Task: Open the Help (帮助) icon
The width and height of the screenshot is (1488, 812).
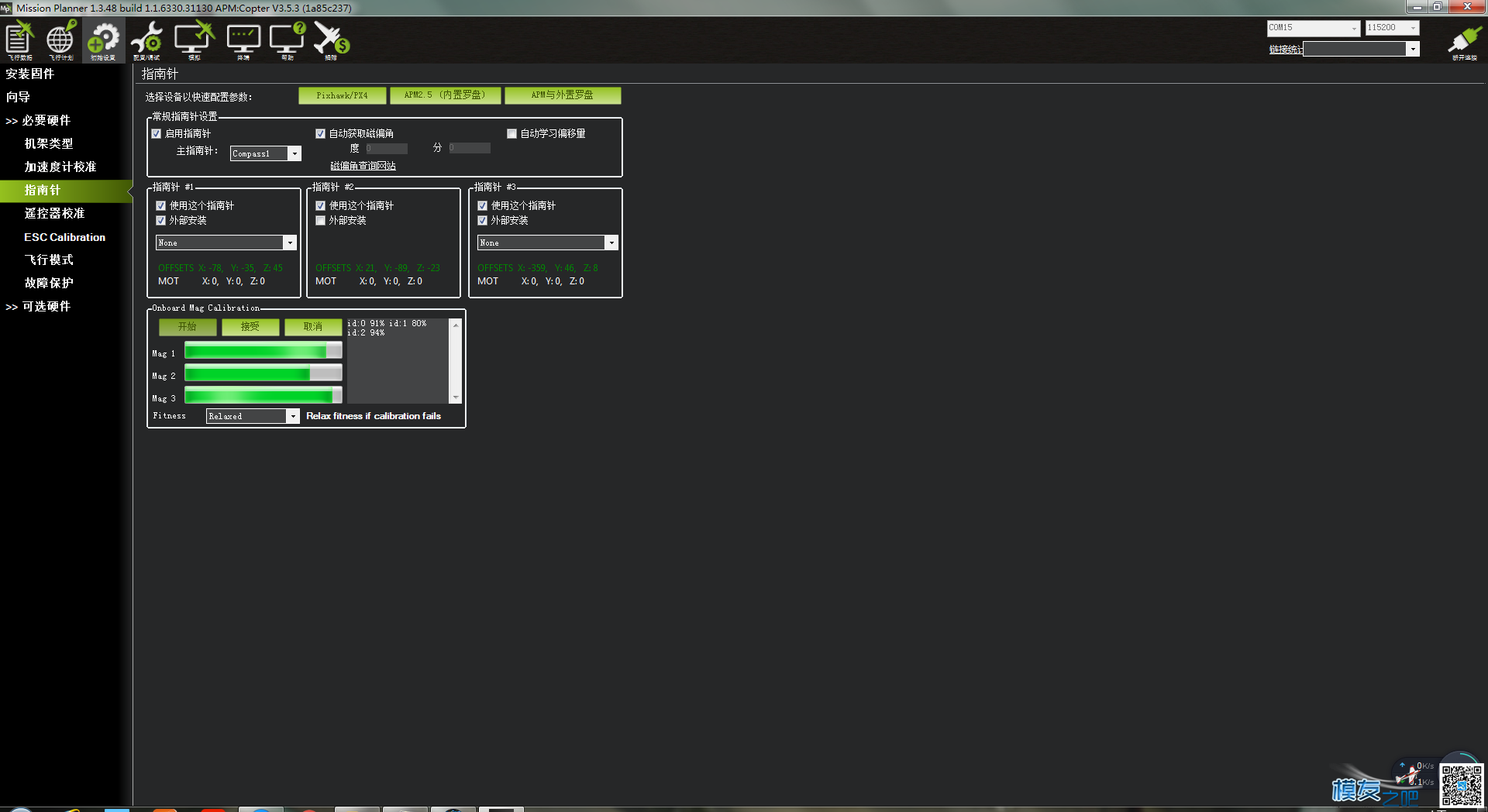Action: coord(288,40)
